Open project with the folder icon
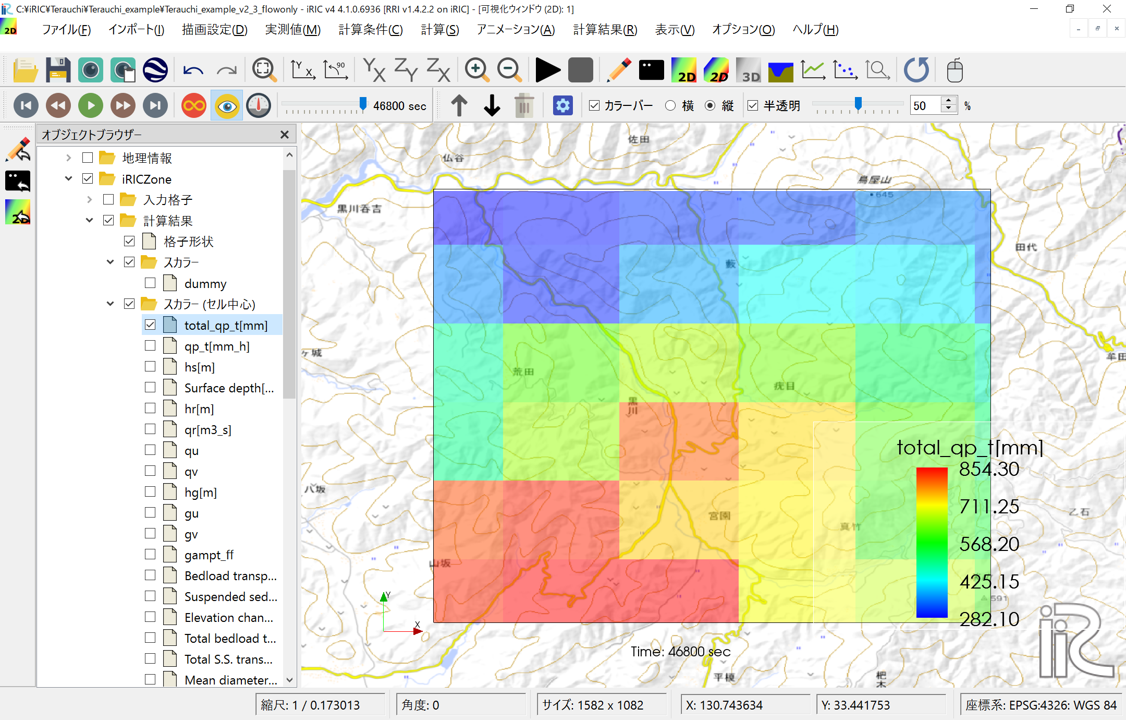 pos(25,70)
